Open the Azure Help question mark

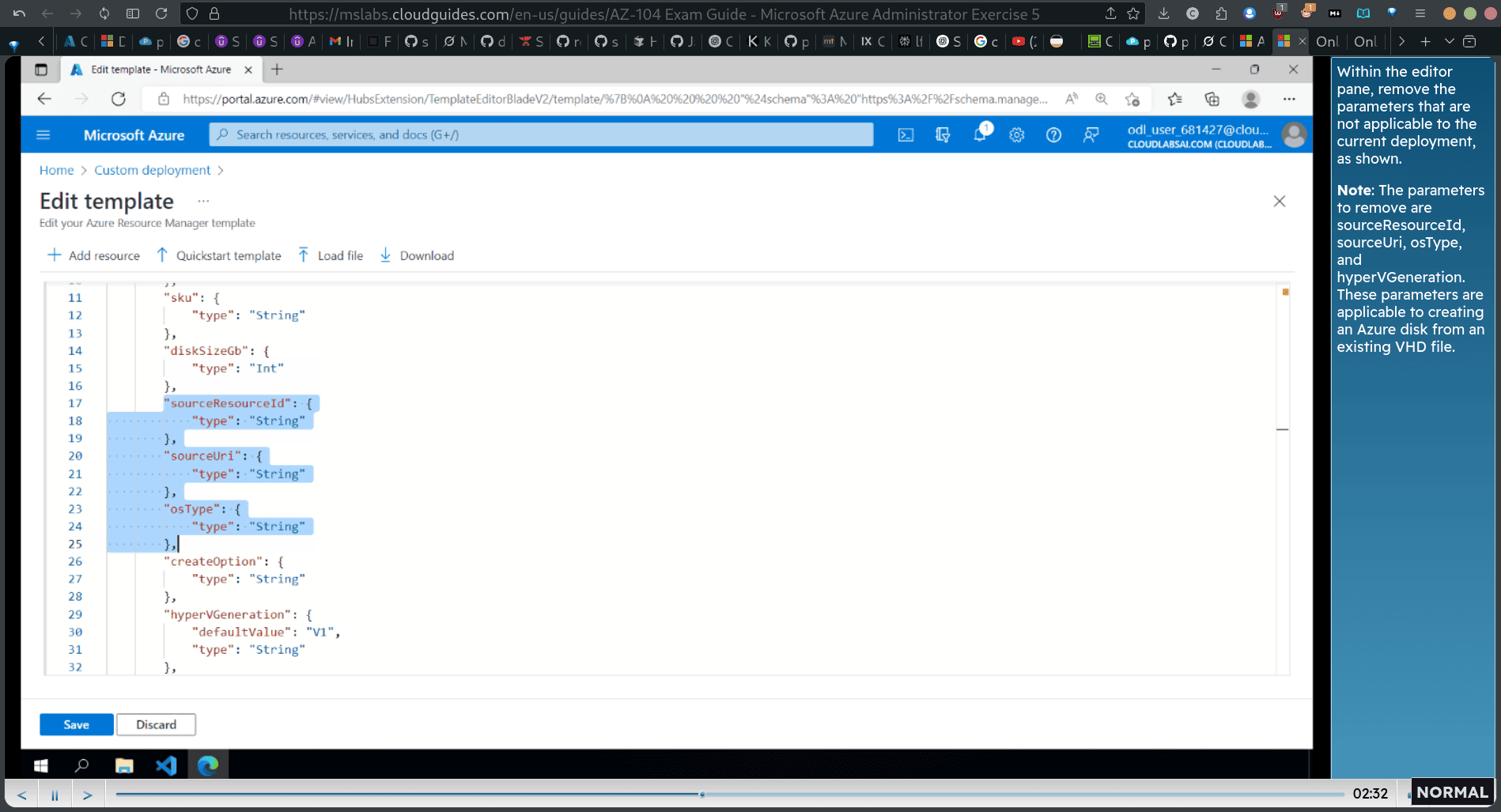tap(1053, 135)
